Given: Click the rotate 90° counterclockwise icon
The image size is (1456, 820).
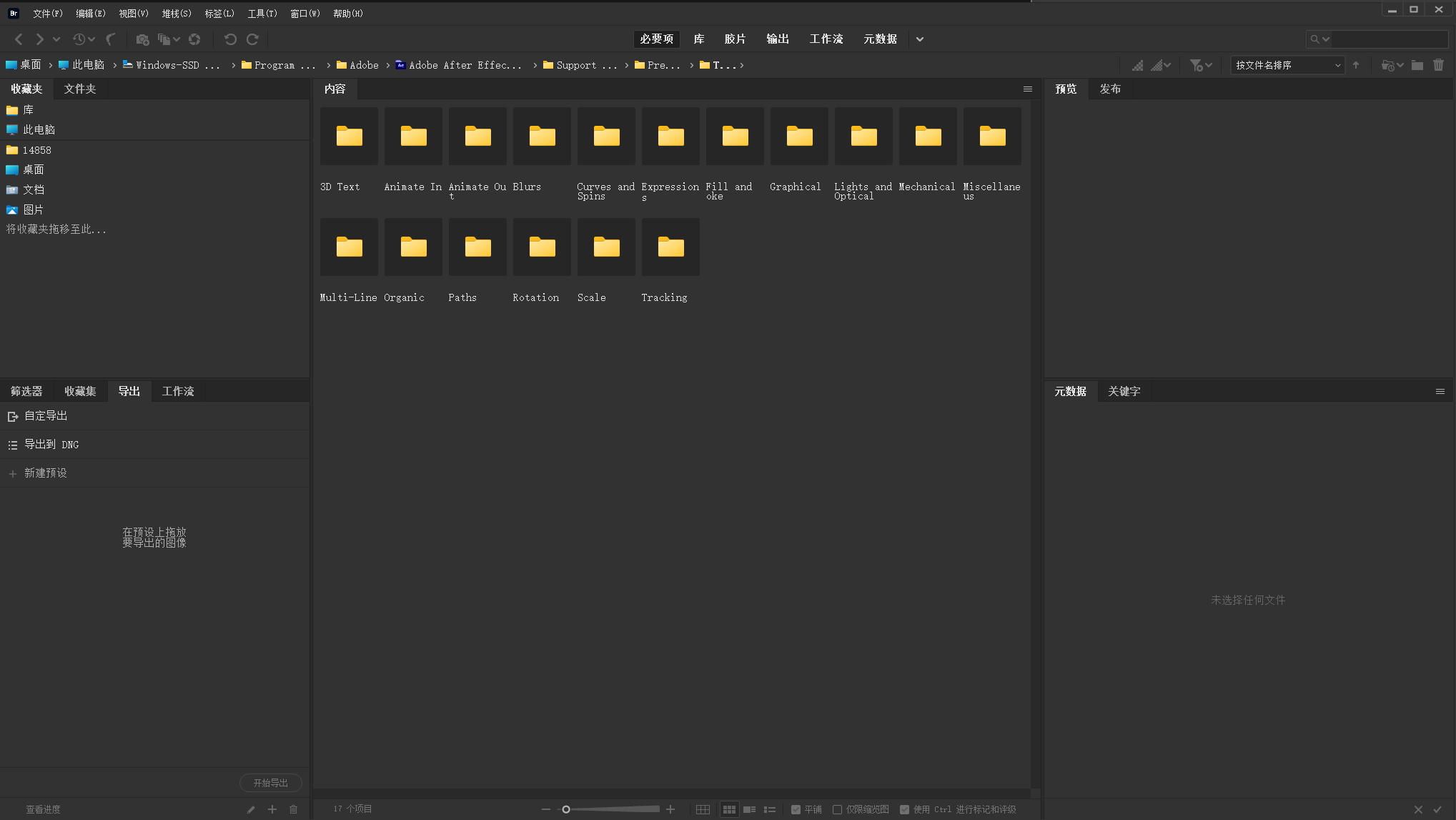Looking at the screenshot, I should [230, 39].
